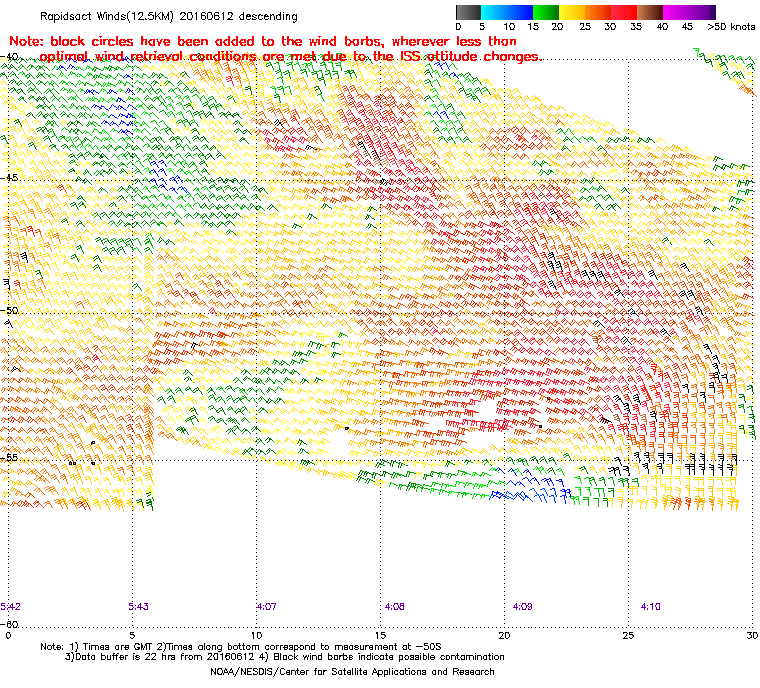Click the '-40' latitude axis label
Image resolution: width=760 pixels, height=688 pixels.
(9, 57)
